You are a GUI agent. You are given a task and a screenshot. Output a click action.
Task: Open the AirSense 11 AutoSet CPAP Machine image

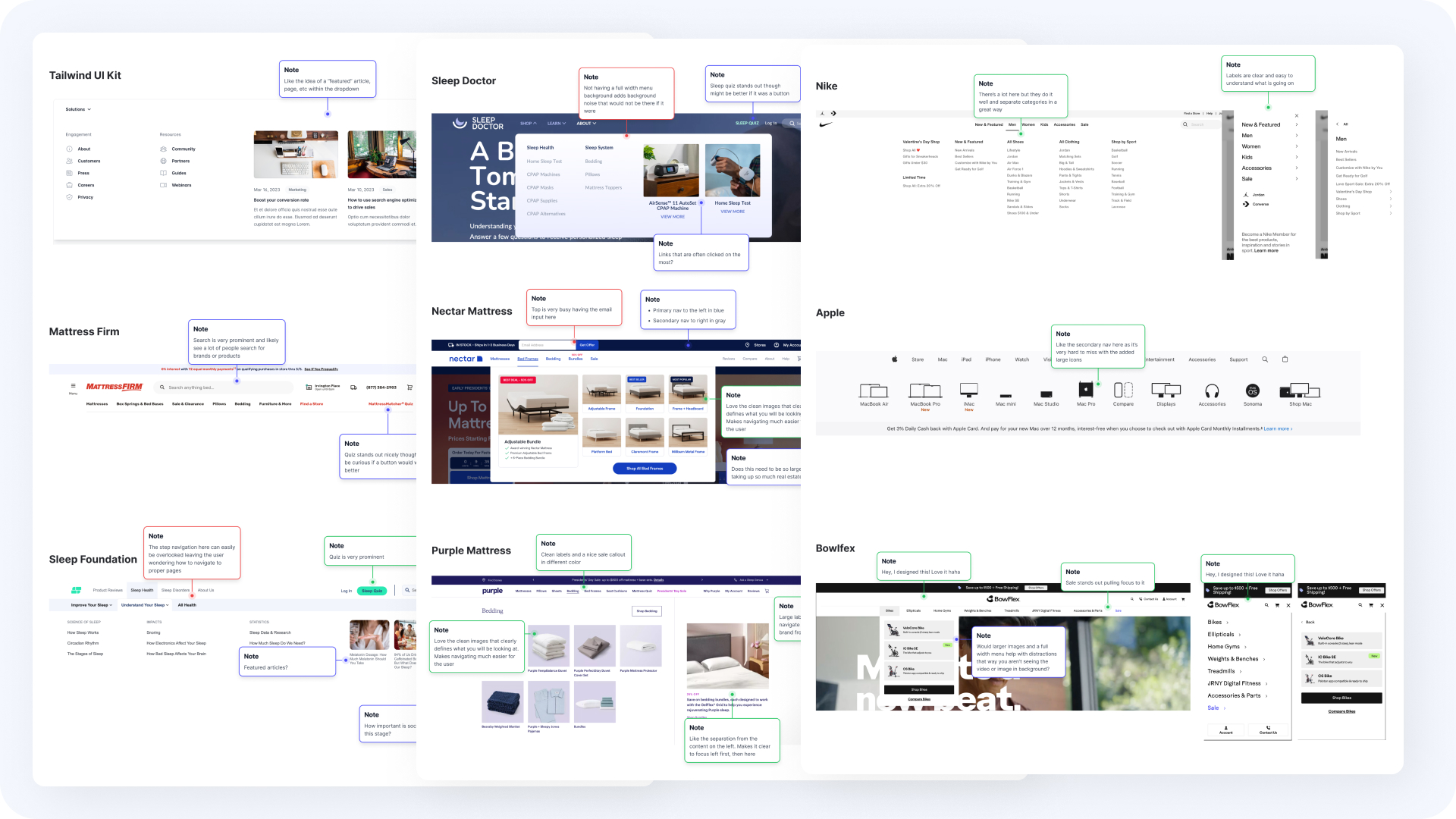coord(671,171)
